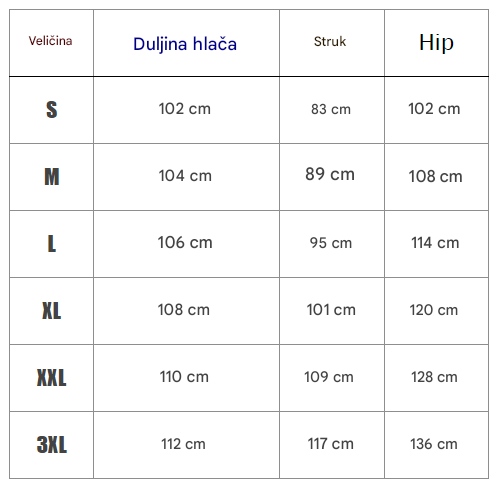Select the 95 cm waist cell
This screenshot has height=487, width=496.
(331, 243)
